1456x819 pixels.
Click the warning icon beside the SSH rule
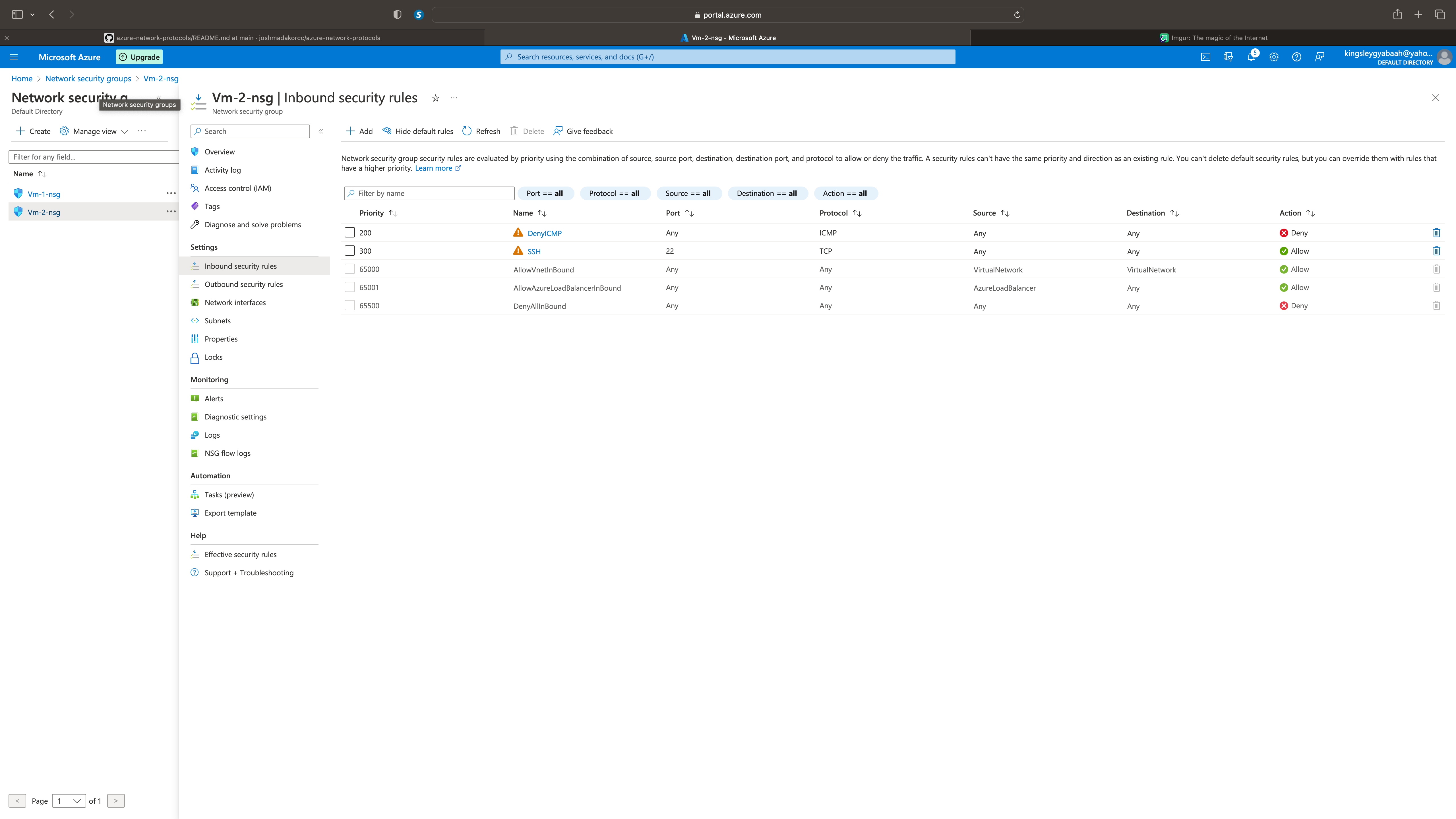click(518, 250)
